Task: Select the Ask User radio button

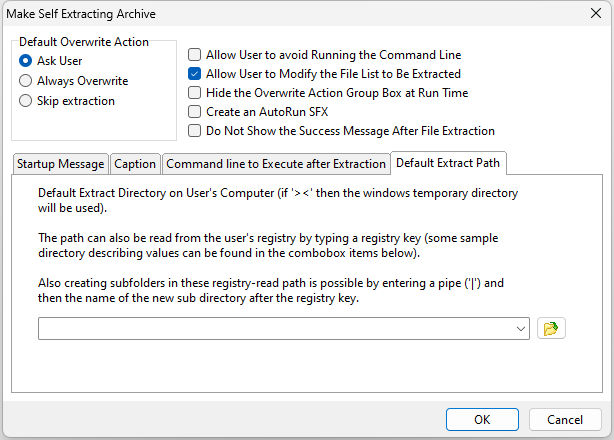Action: [x=25, y=61]
